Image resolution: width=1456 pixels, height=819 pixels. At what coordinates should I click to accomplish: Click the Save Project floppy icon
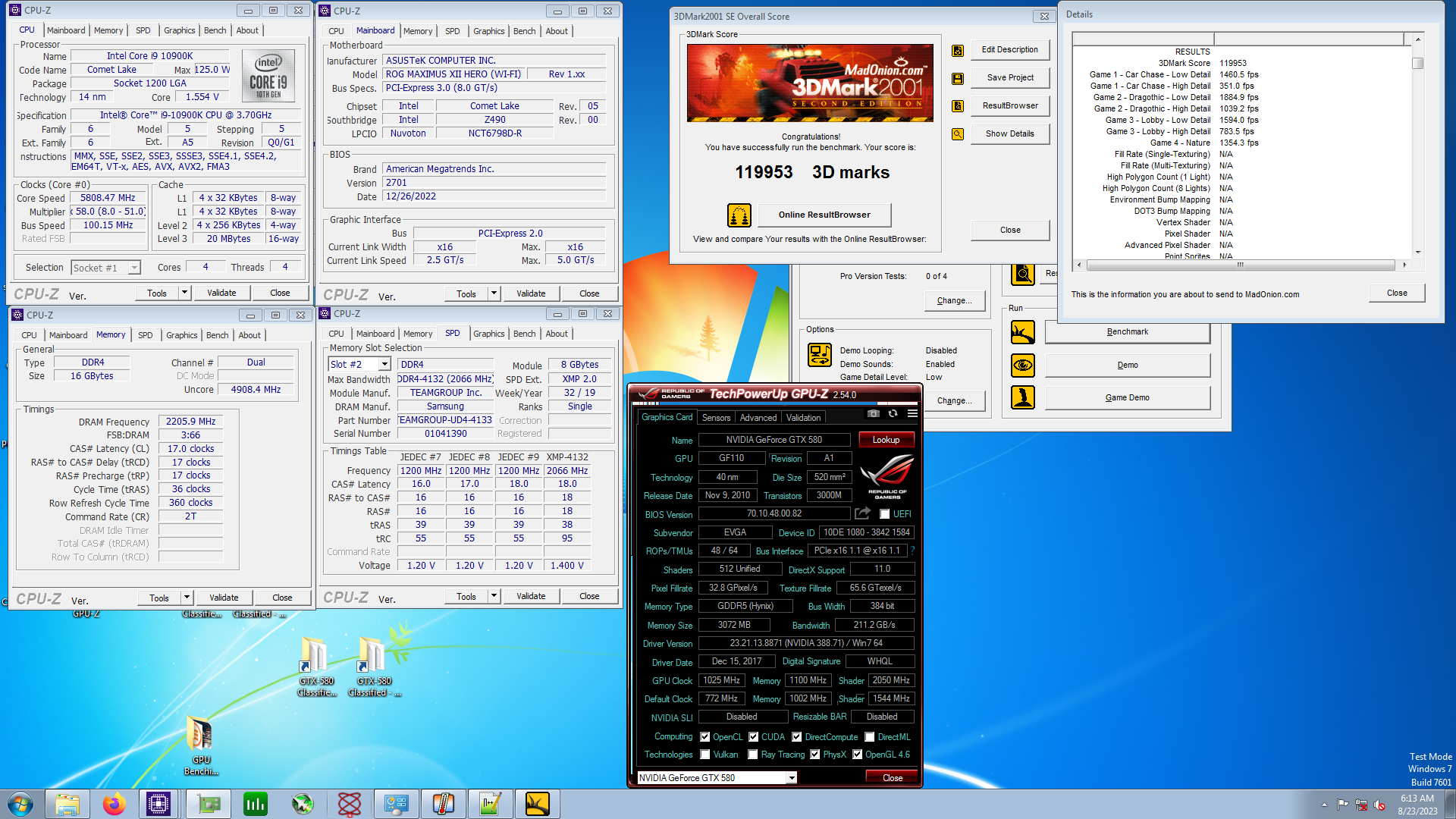[958, 79]
